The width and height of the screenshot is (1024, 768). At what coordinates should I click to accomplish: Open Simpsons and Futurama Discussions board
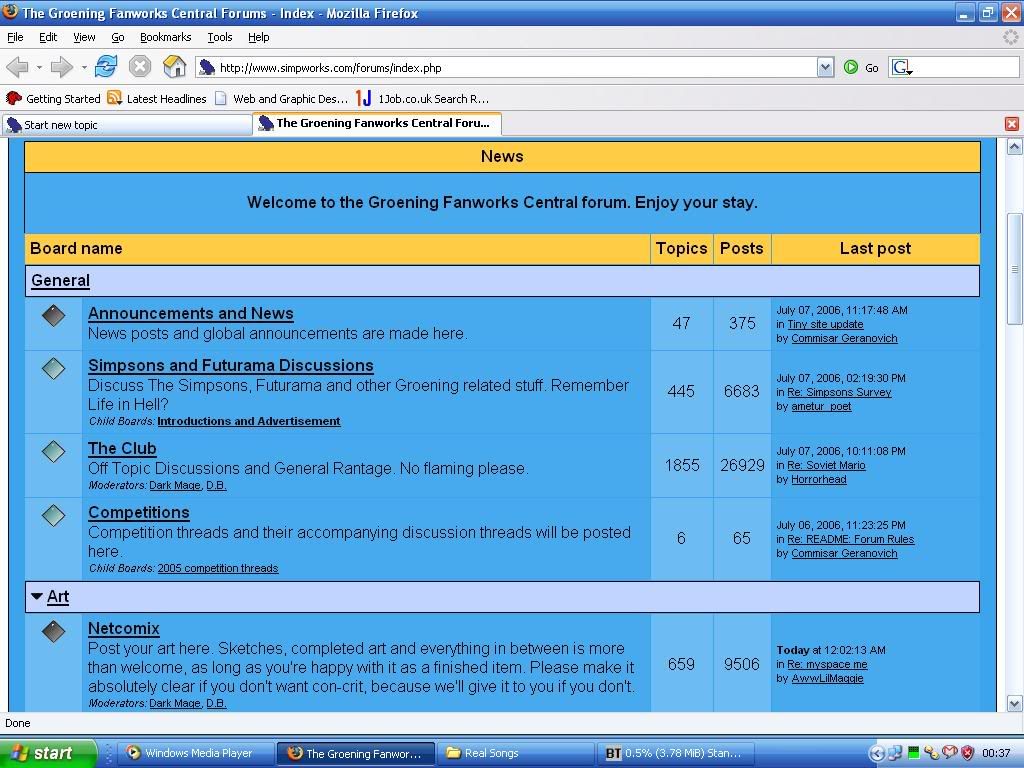click(230, 366)
